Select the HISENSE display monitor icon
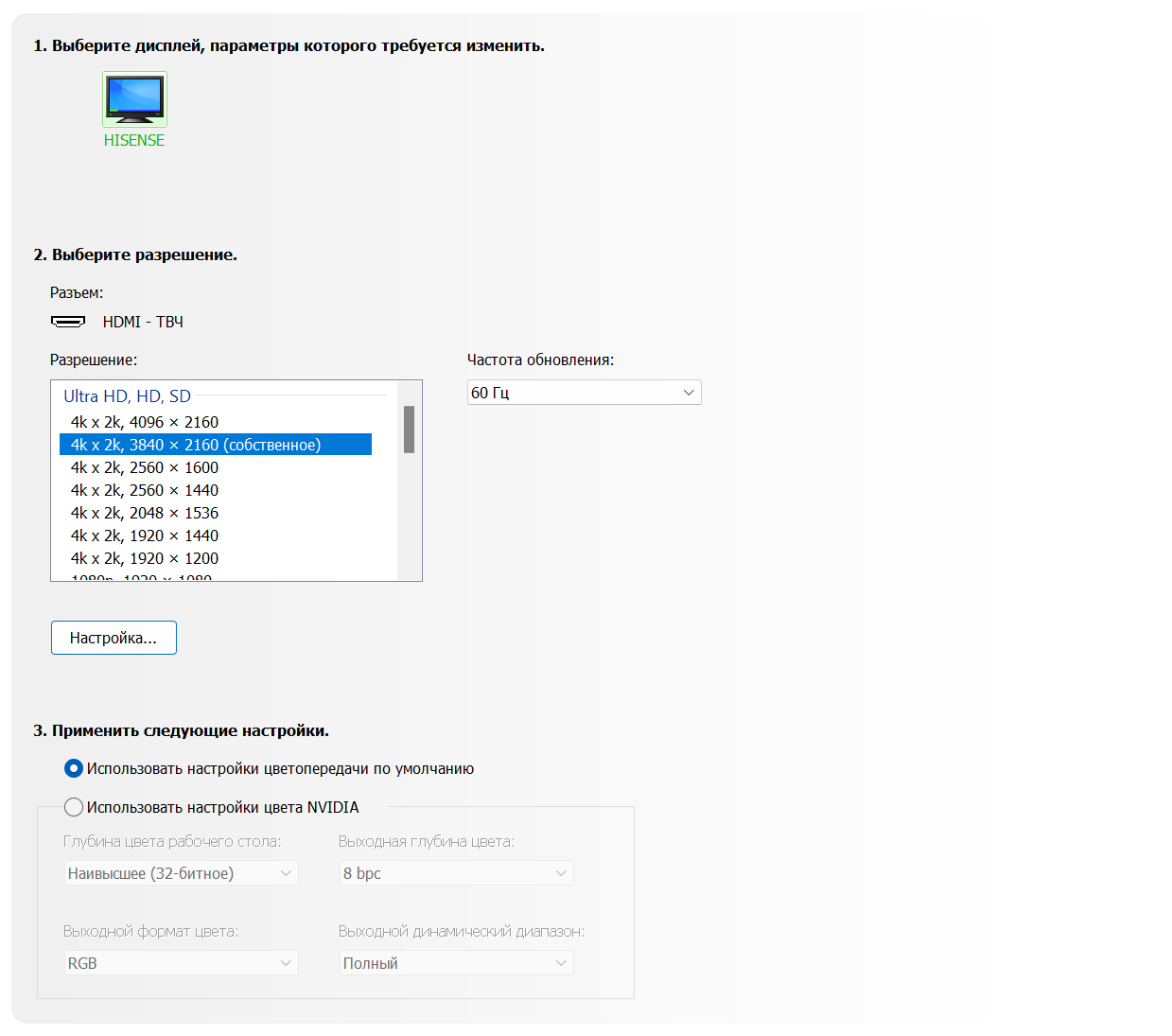The height and width of the screenshot is (1036, 1172). 134,99
